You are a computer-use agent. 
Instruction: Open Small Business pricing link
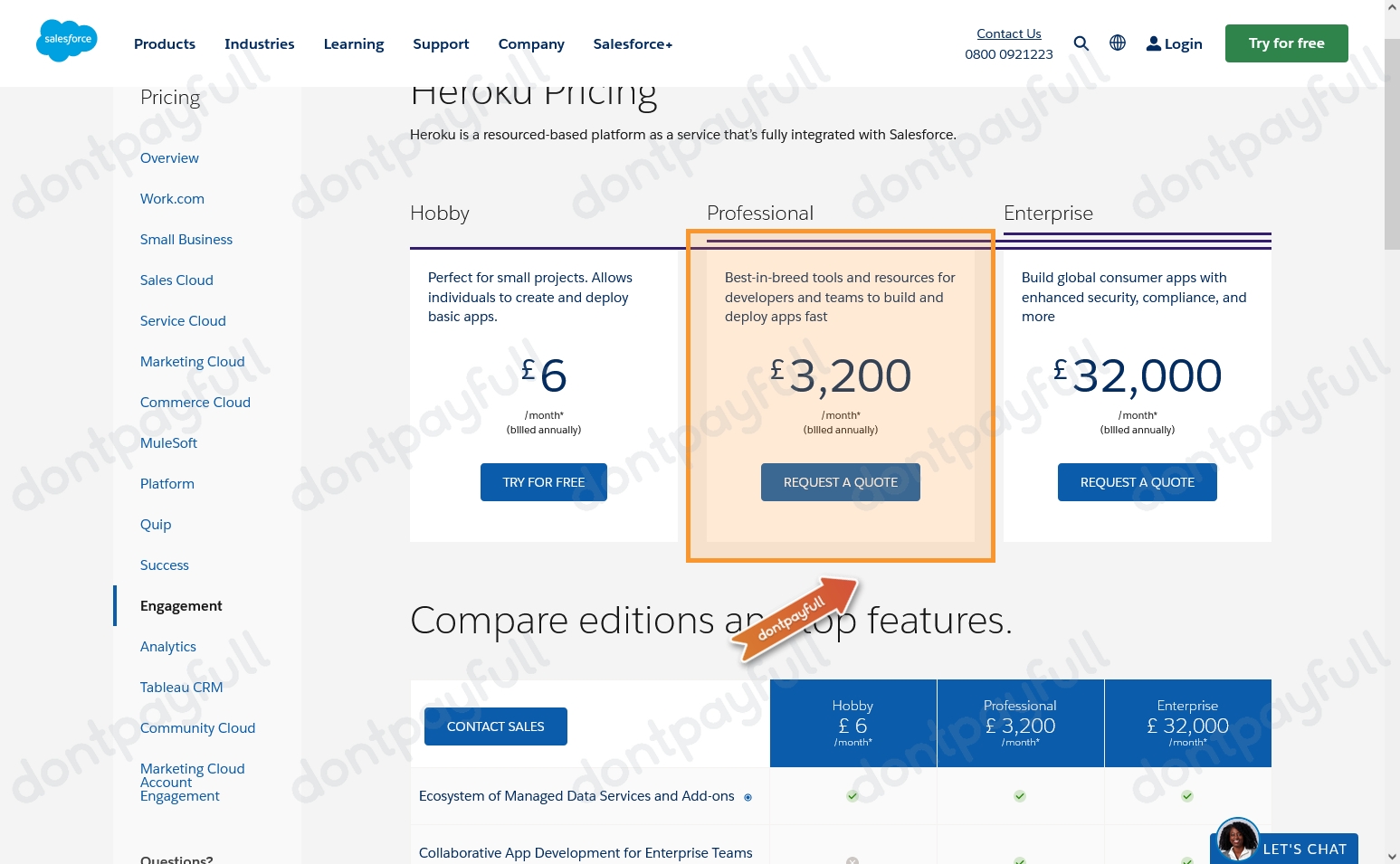click(186, 239)
